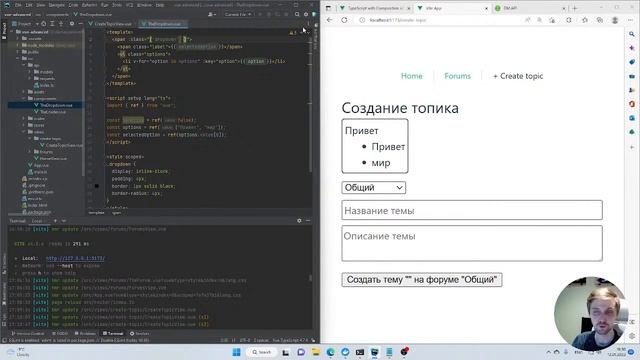Add a new terminal session with the plus icon
Viewport: 640px width, 360px height.
tap(55, 221)
